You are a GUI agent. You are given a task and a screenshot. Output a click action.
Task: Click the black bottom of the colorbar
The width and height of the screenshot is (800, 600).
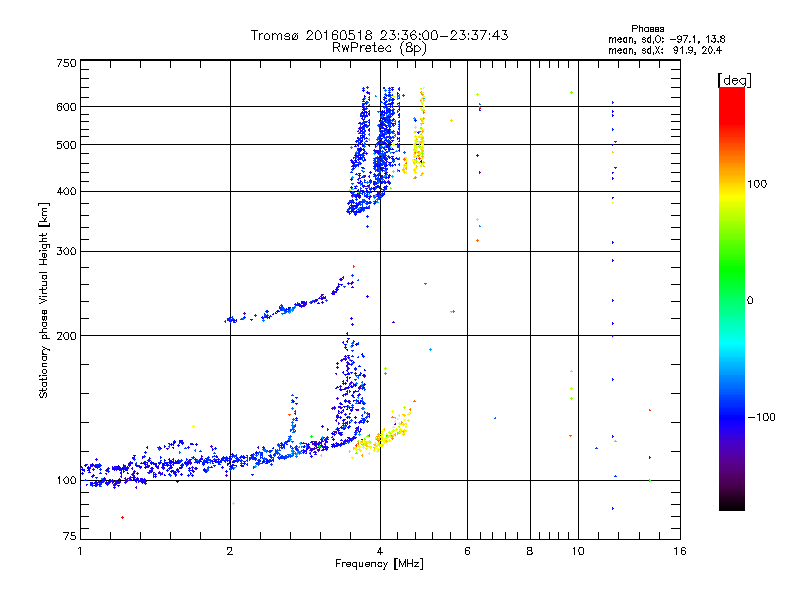tap(732, 503)
